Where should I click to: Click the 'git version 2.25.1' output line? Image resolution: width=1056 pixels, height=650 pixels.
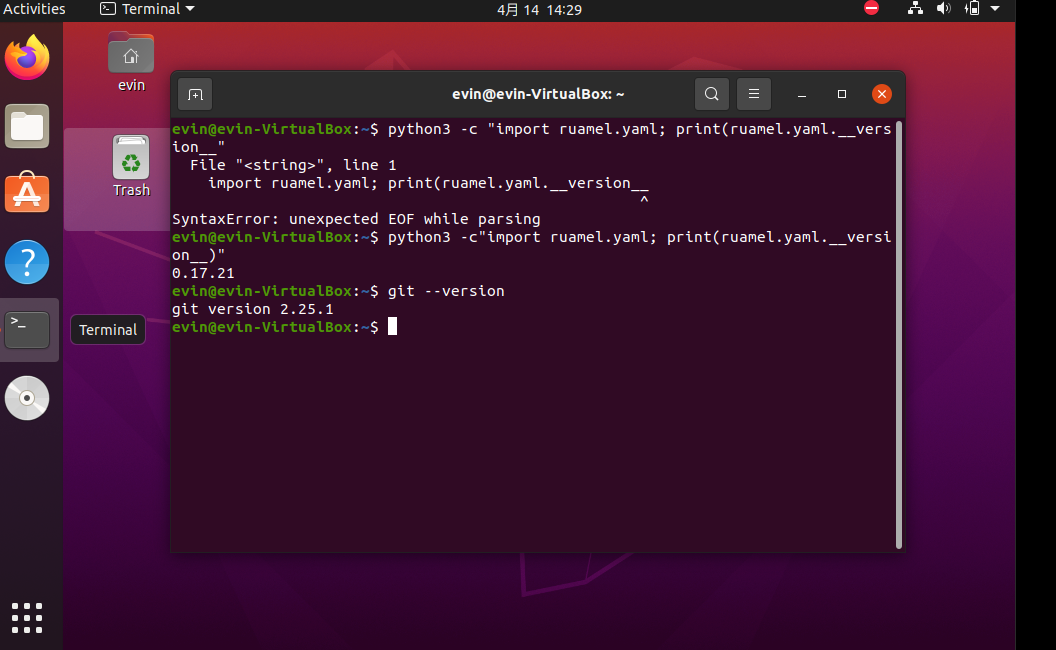[x=253, y=309]
